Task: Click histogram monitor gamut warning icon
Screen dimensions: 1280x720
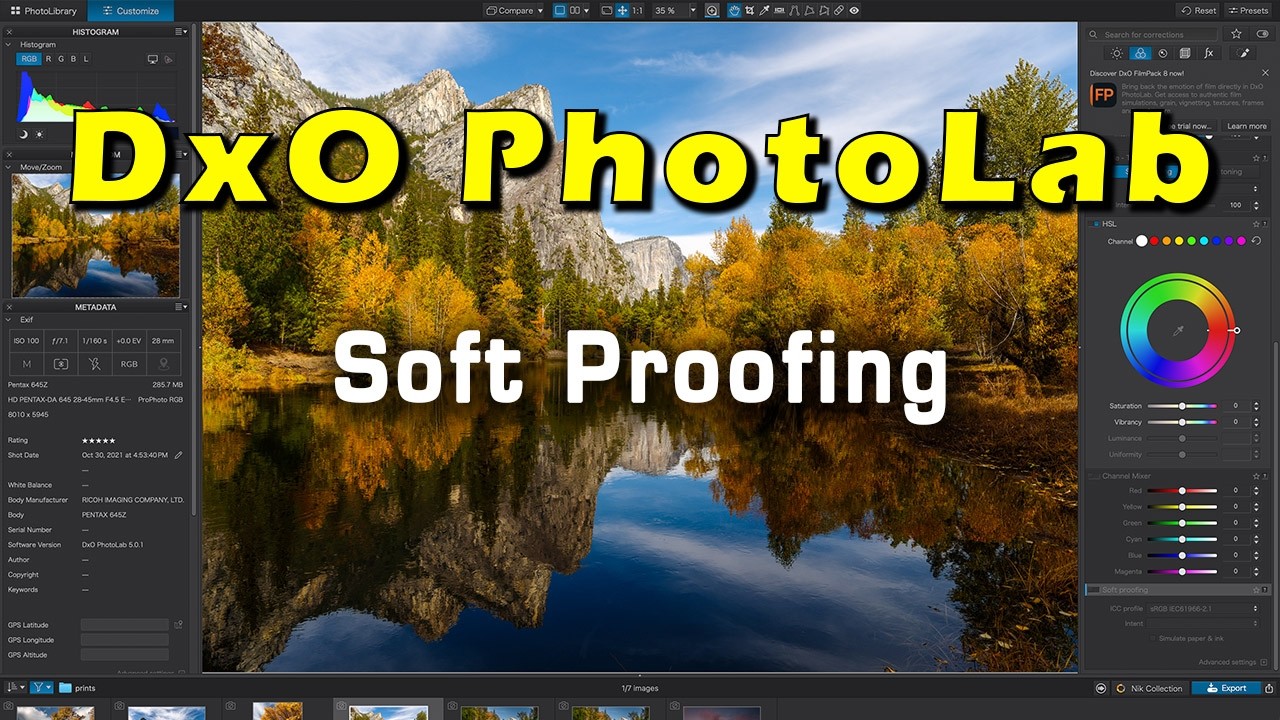Action: (152, 59)
